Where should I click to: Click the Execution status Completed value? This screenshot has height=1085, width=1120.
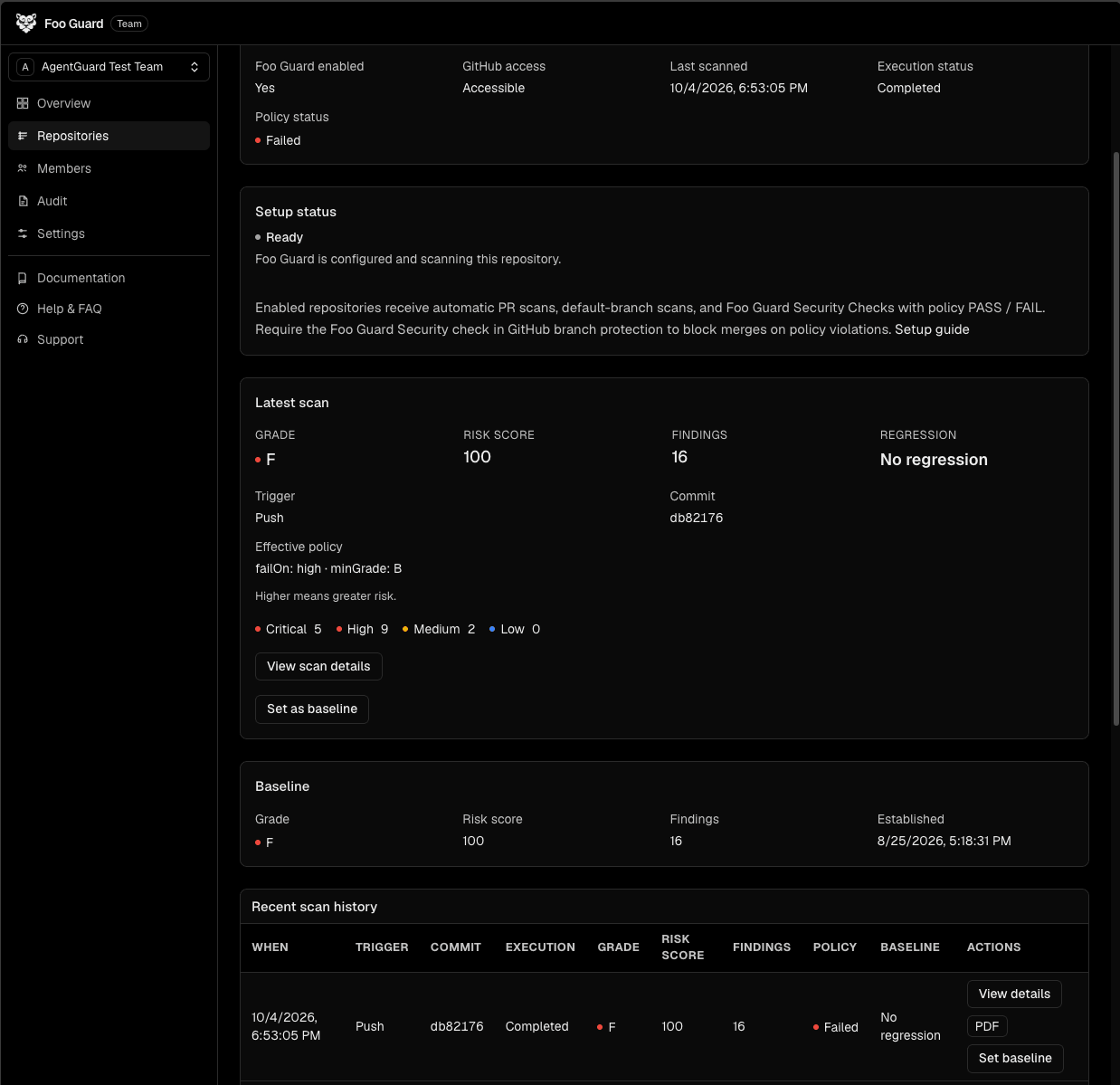click(909, 88)
